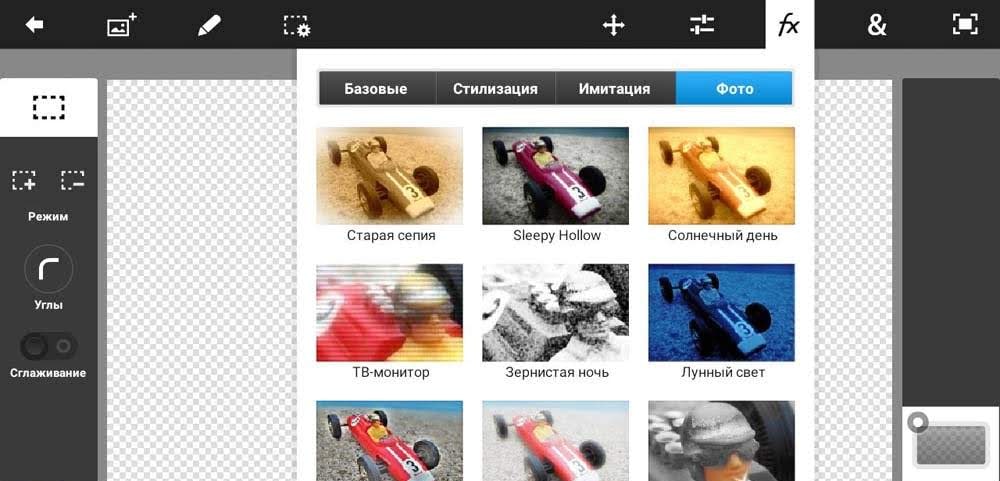The image size is (1000, 481).
Task: Switch to the Имитация tab
Action: click(x=615, y=88)
